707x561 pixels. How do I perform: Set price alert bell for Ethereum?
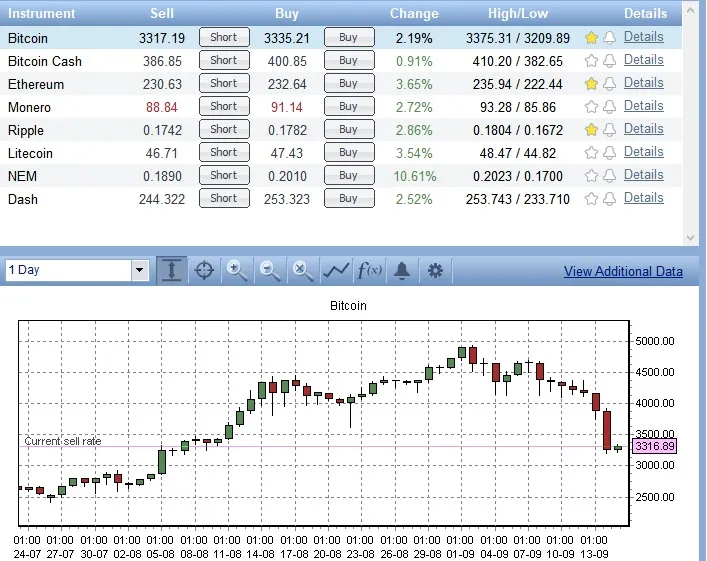point(610,84)
